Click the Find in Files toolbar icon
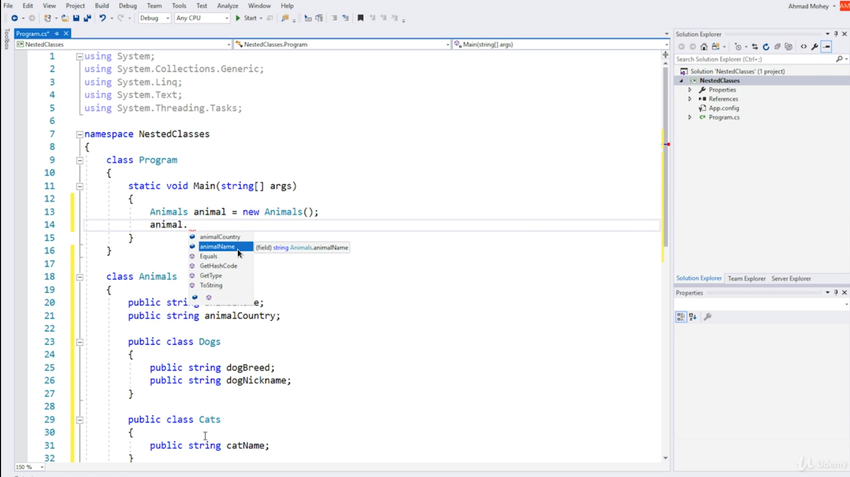 tap(285, 18)
